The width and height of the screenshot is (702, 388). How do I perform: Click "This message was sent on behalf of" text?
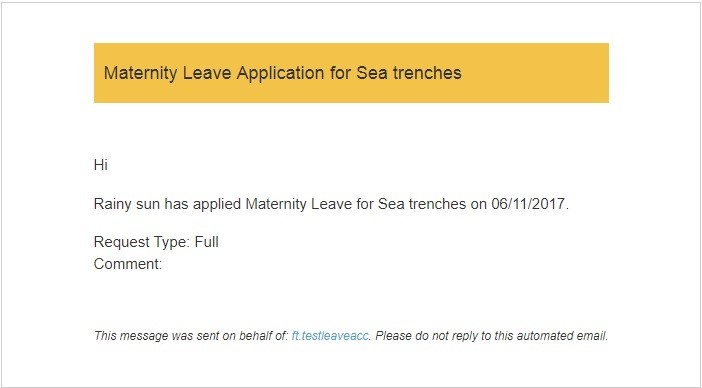192,336
